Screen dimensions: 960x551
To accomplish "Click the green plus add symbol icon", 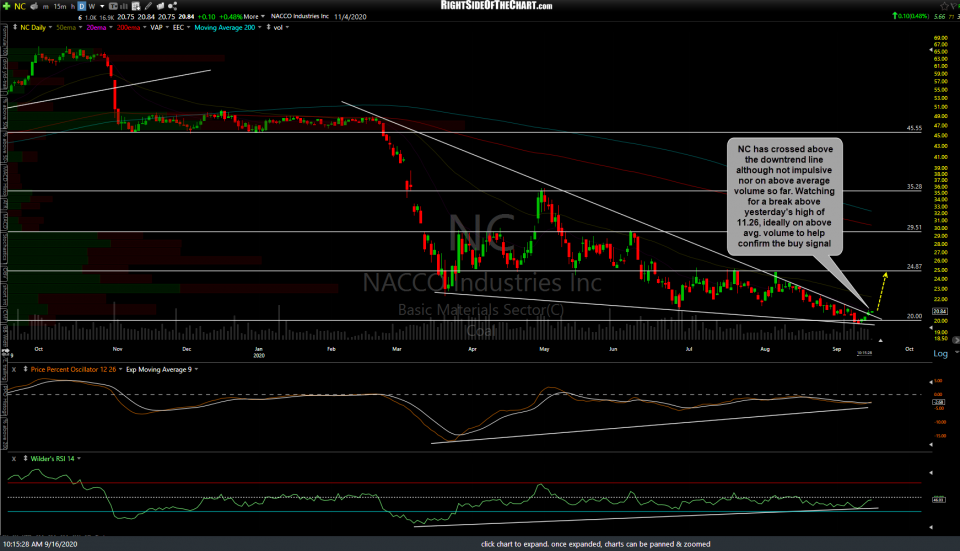I will (x=8, y=6).
